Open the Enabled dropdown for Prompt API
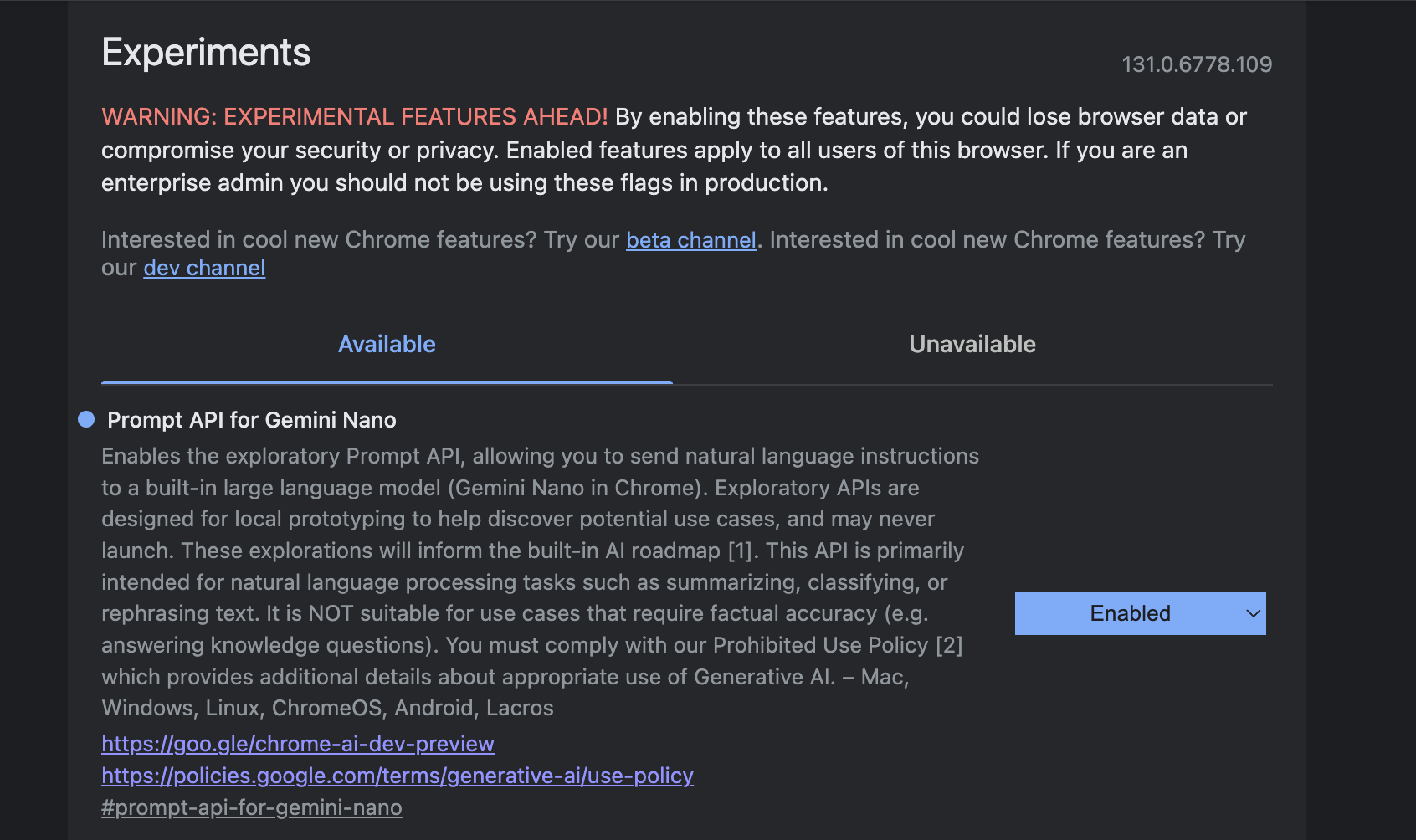 tap(1140, 613)
